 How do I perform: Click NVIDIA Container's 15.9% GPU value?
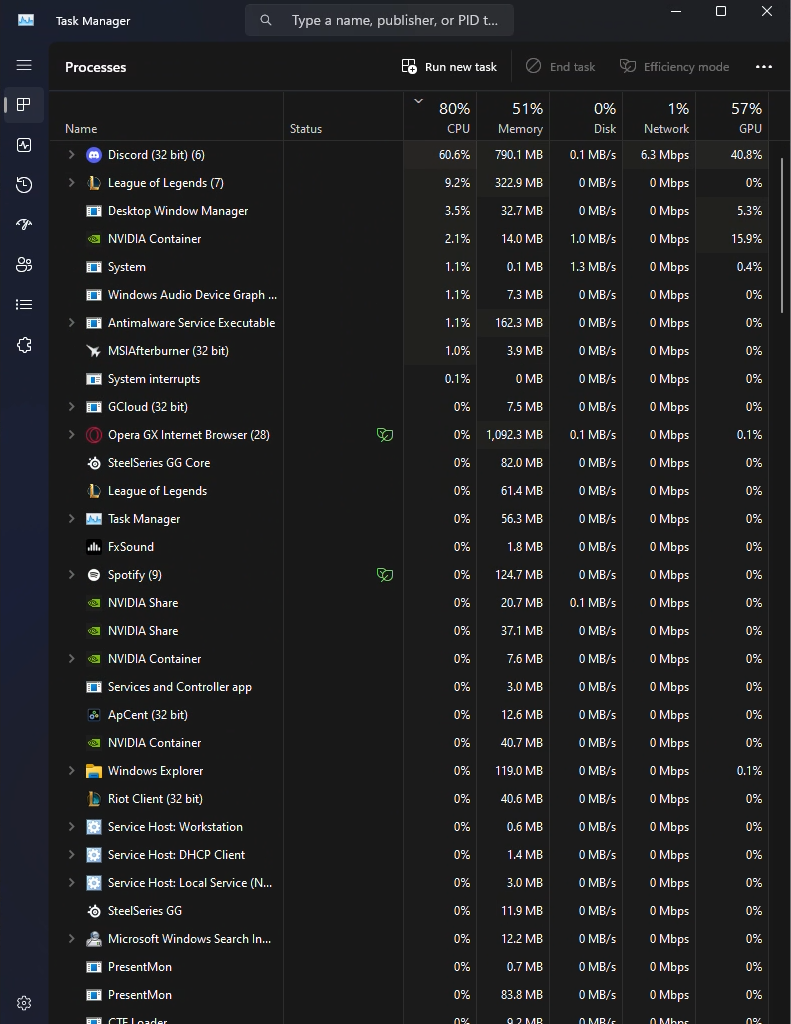coord(747,239)
